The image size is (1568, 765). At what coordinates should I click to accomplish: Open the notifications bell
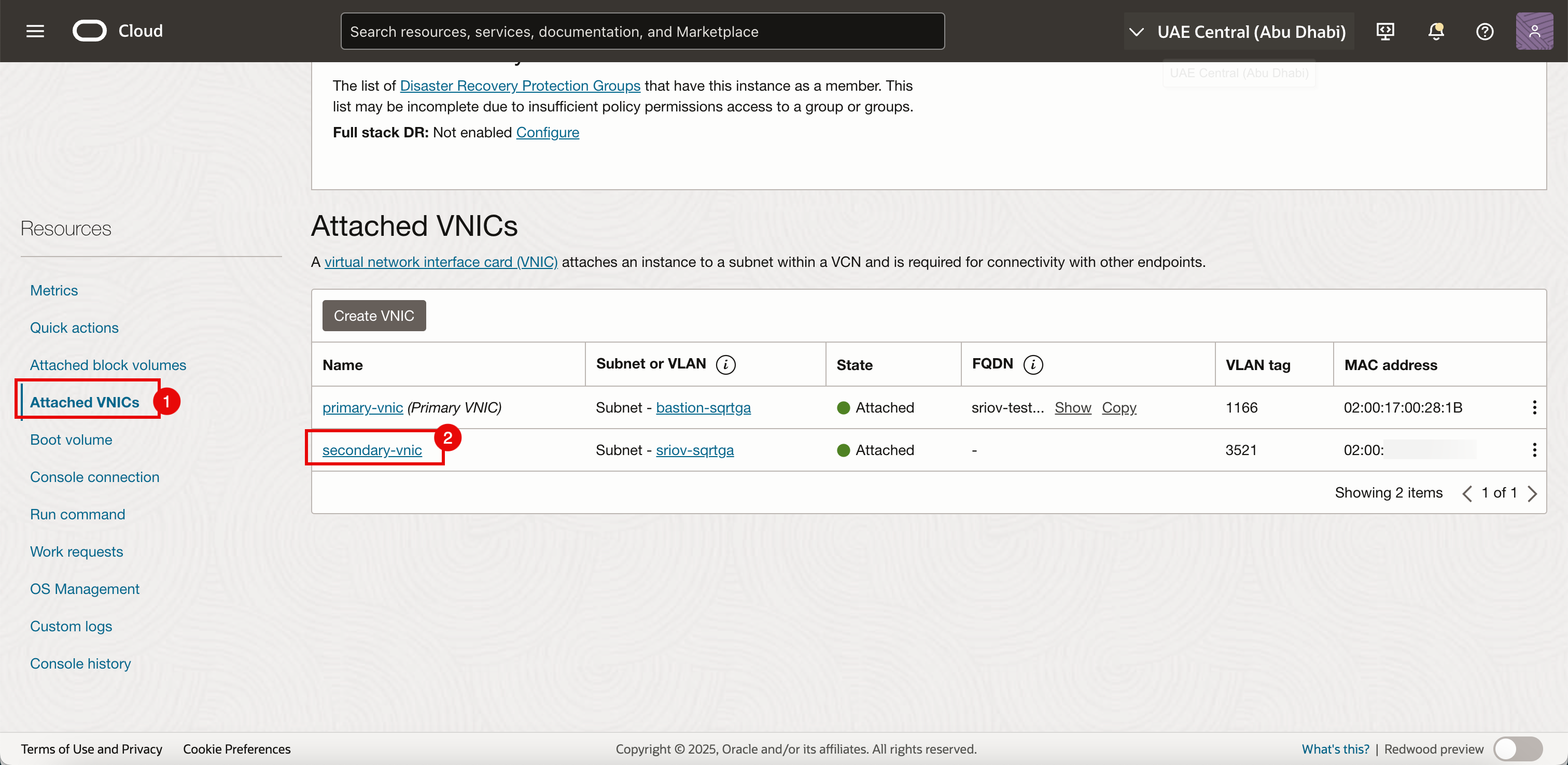[1435, 31]
